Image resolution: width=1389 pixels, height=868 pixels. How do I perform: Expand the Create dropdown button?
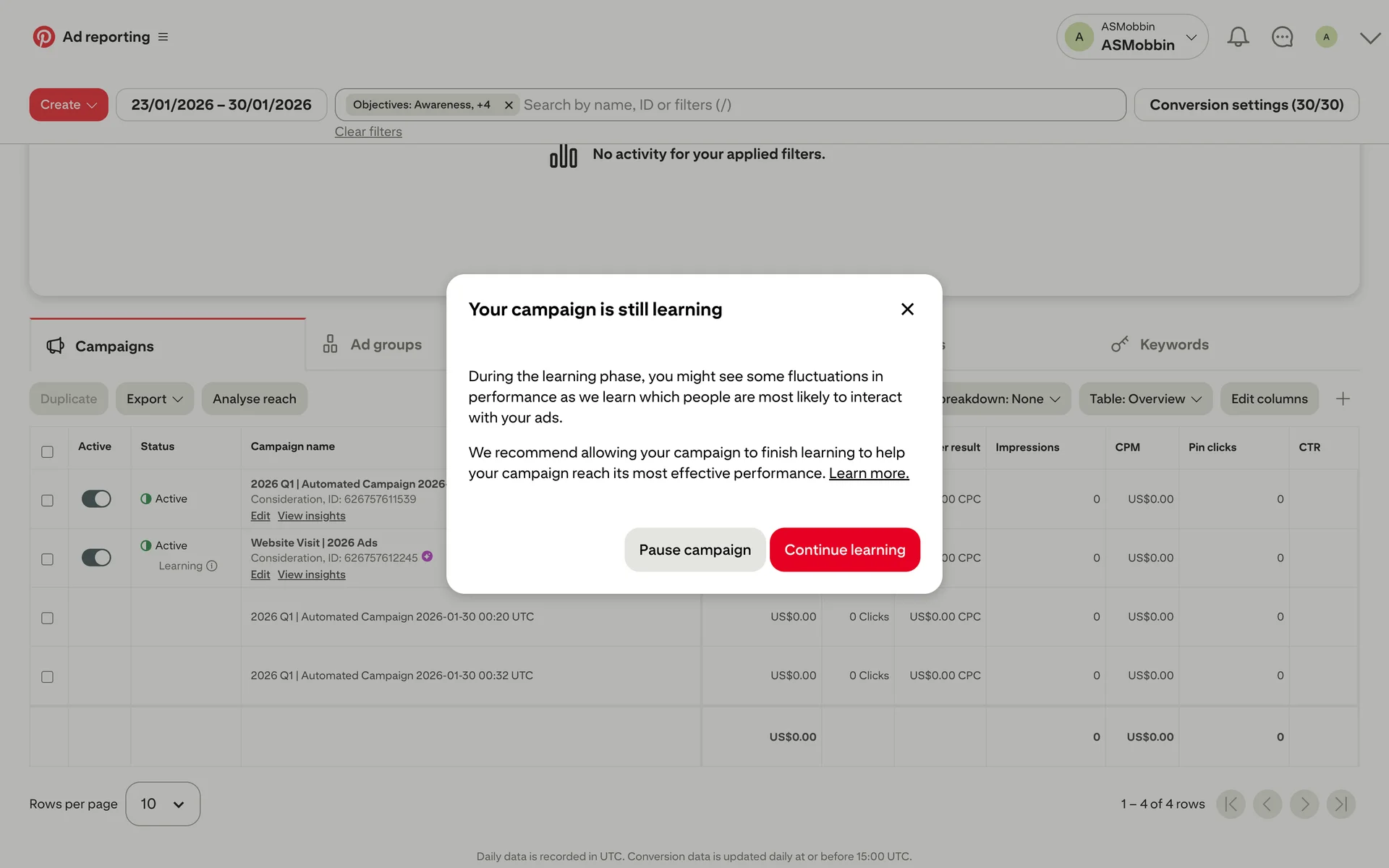69,105
